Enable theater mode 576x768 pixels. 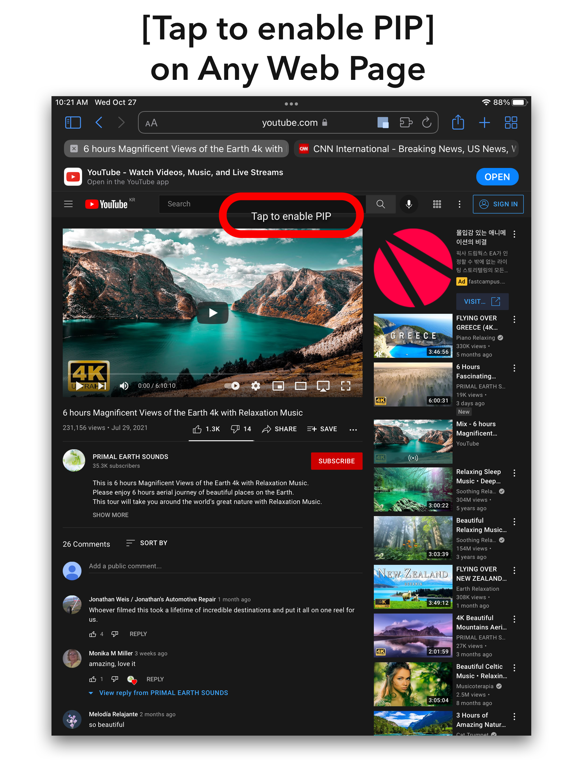tap(300, 386)
